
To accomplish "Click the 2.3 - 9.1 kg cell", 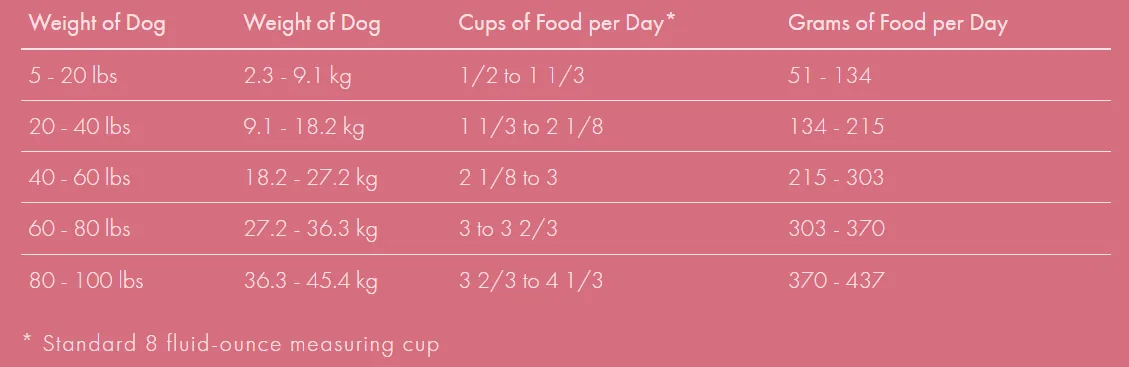I will [297, 75].
